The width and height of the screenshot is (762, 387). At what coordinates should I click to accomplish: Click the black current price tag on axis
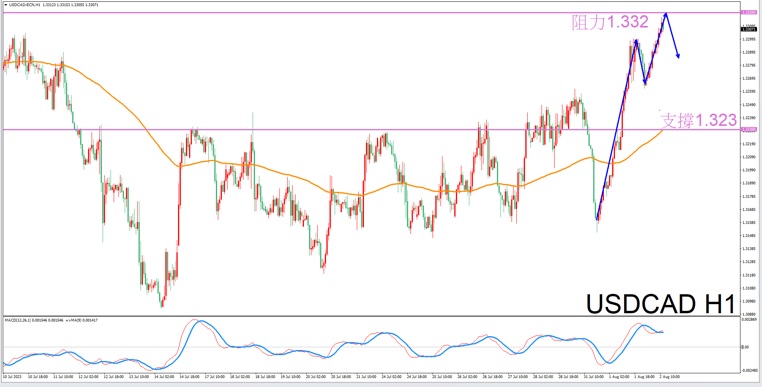749,29
